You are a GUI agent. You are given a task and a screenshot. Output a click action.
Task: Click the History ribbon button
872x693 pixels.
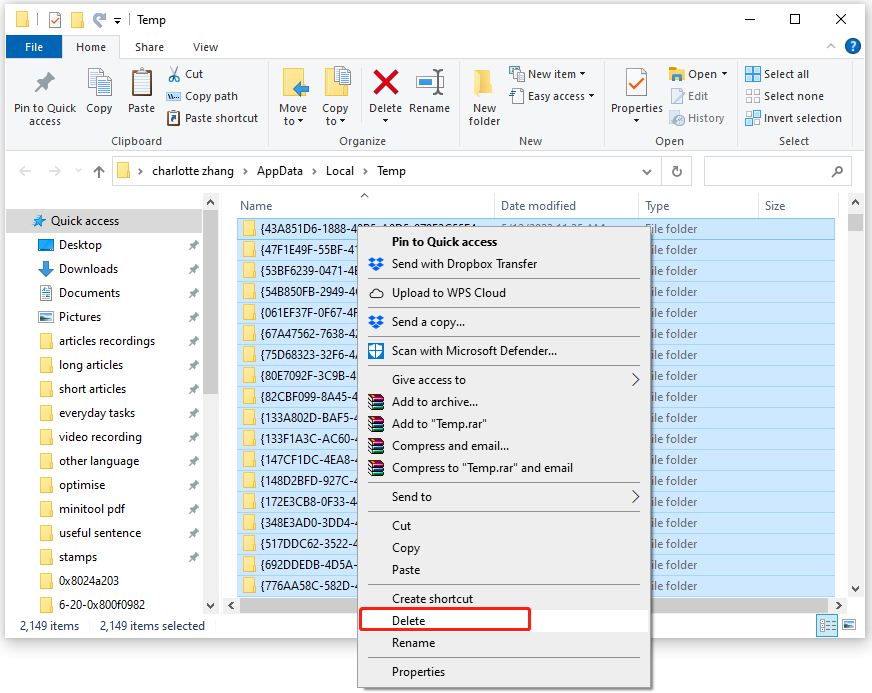click(x=697, y=118)
